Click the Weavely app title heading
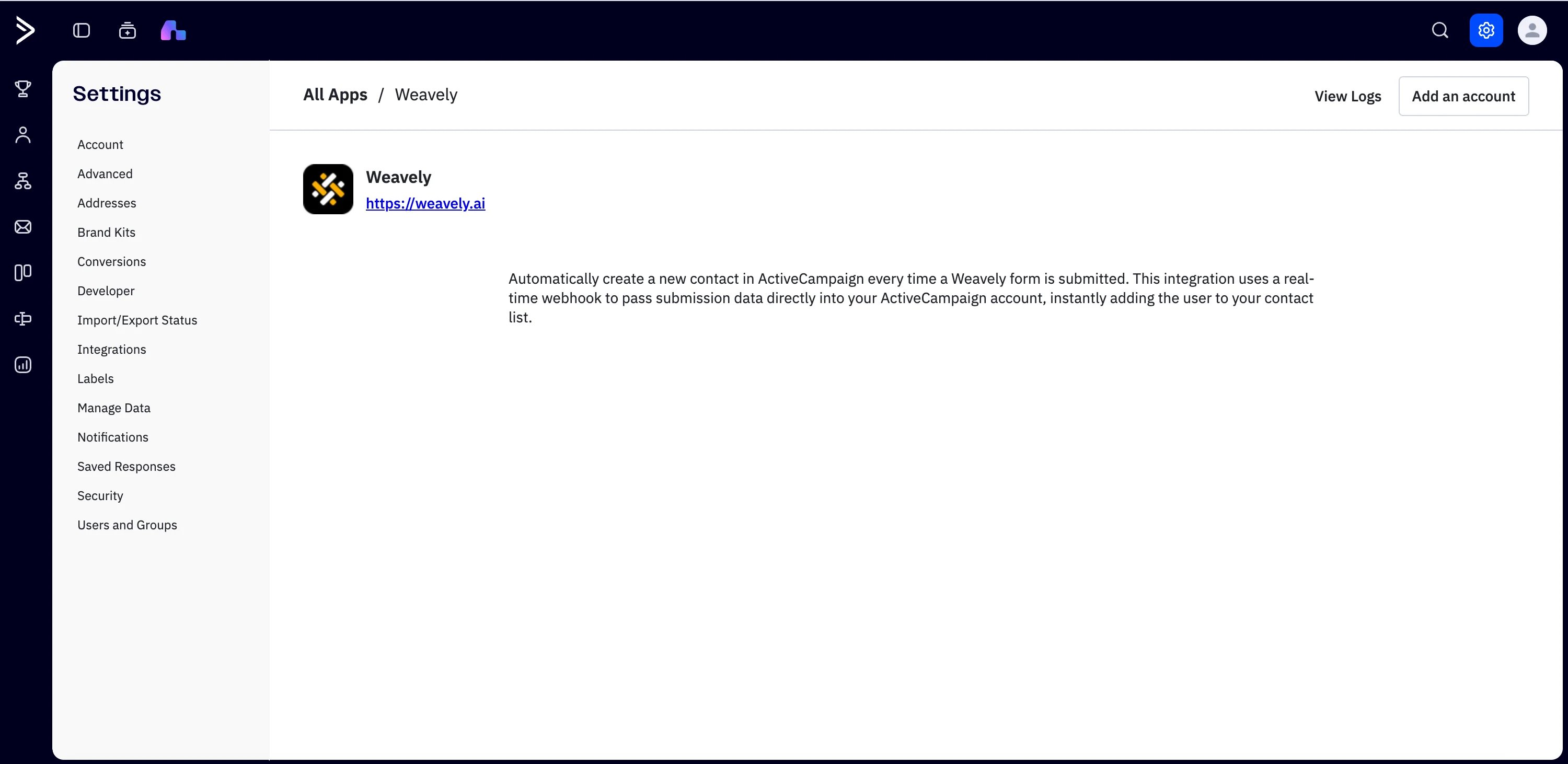 click(399, 177)
